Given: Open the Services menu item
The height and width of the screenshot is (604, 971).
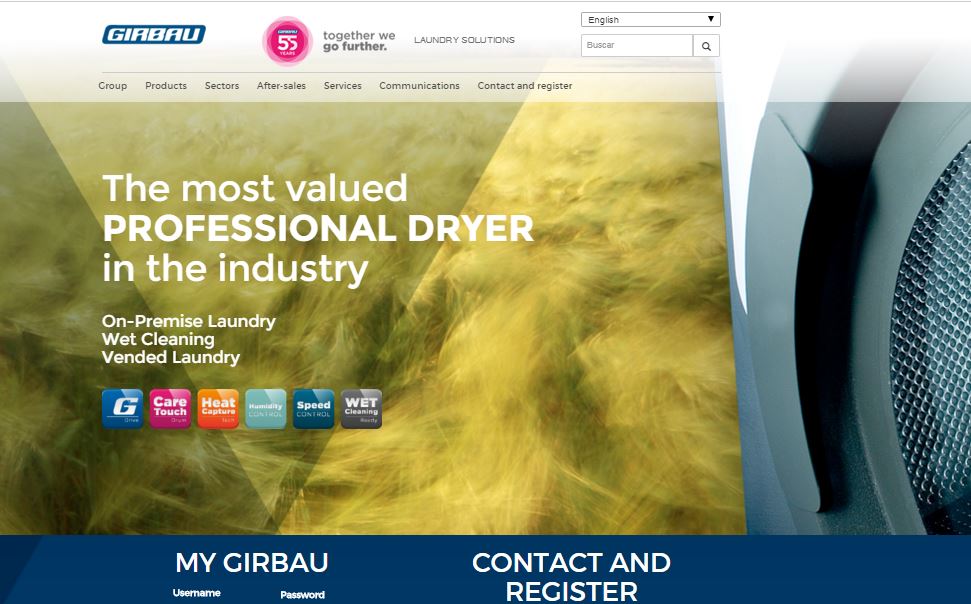Looking at the screenshot, I should 342,86.
